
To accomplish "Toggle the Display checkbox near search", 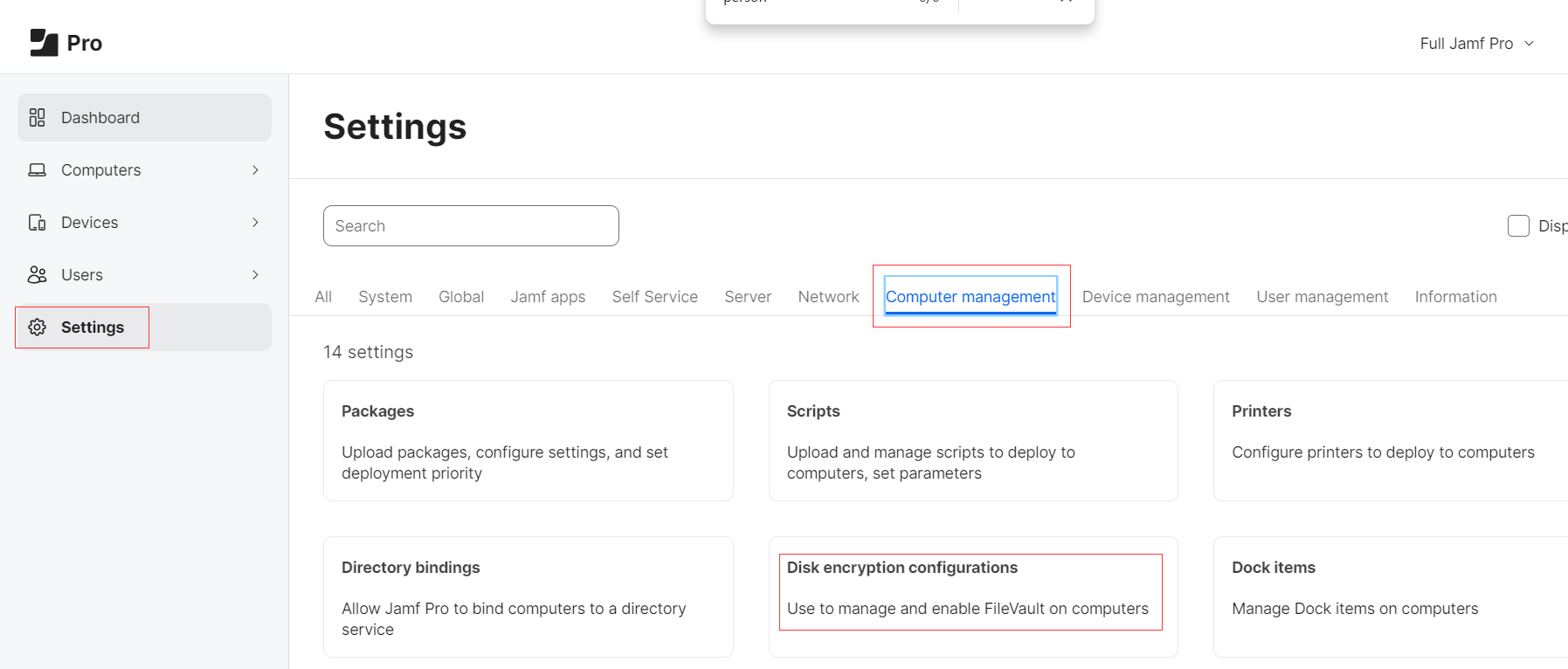I will click(1518, 225).
